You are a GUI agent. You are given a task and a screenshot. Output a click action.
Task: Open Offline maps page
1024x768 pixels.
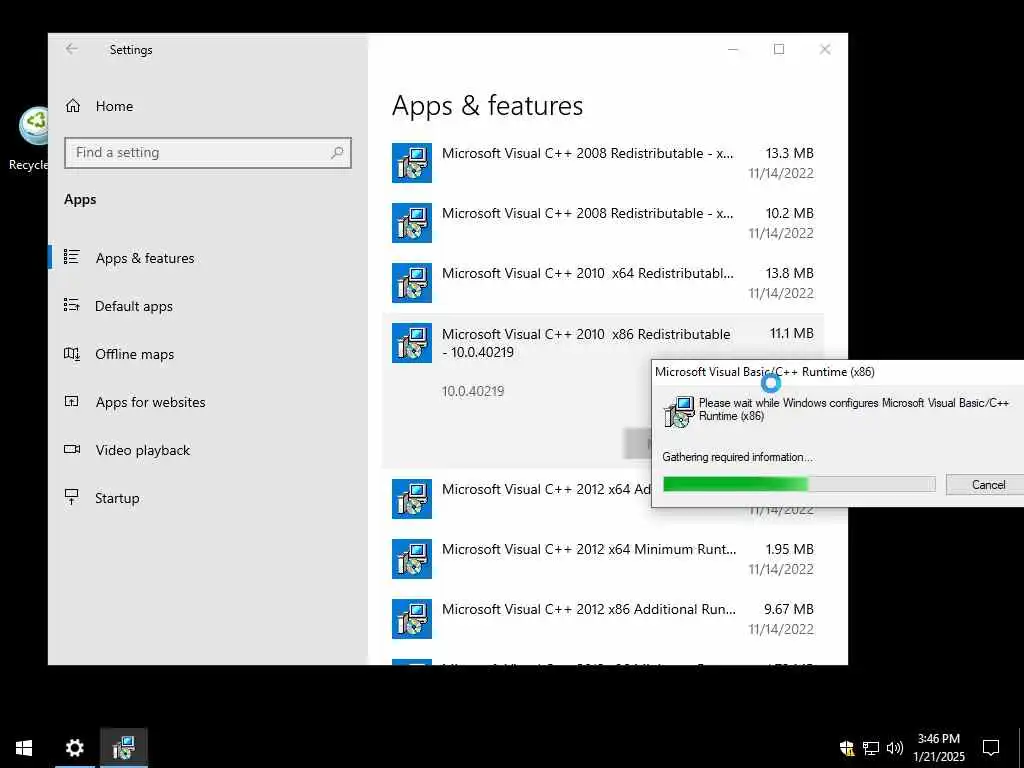(135, 354)
